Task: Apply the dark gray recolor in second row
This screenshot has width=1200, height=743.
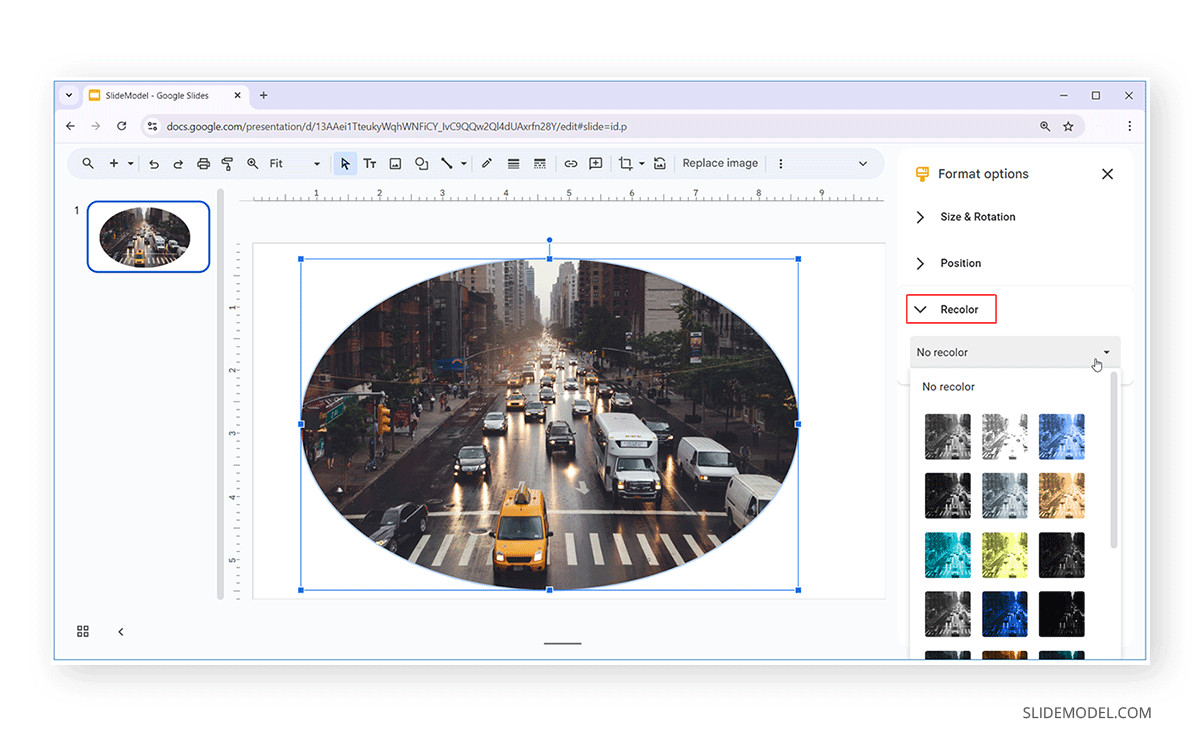Action: click(x=948, y=496)
